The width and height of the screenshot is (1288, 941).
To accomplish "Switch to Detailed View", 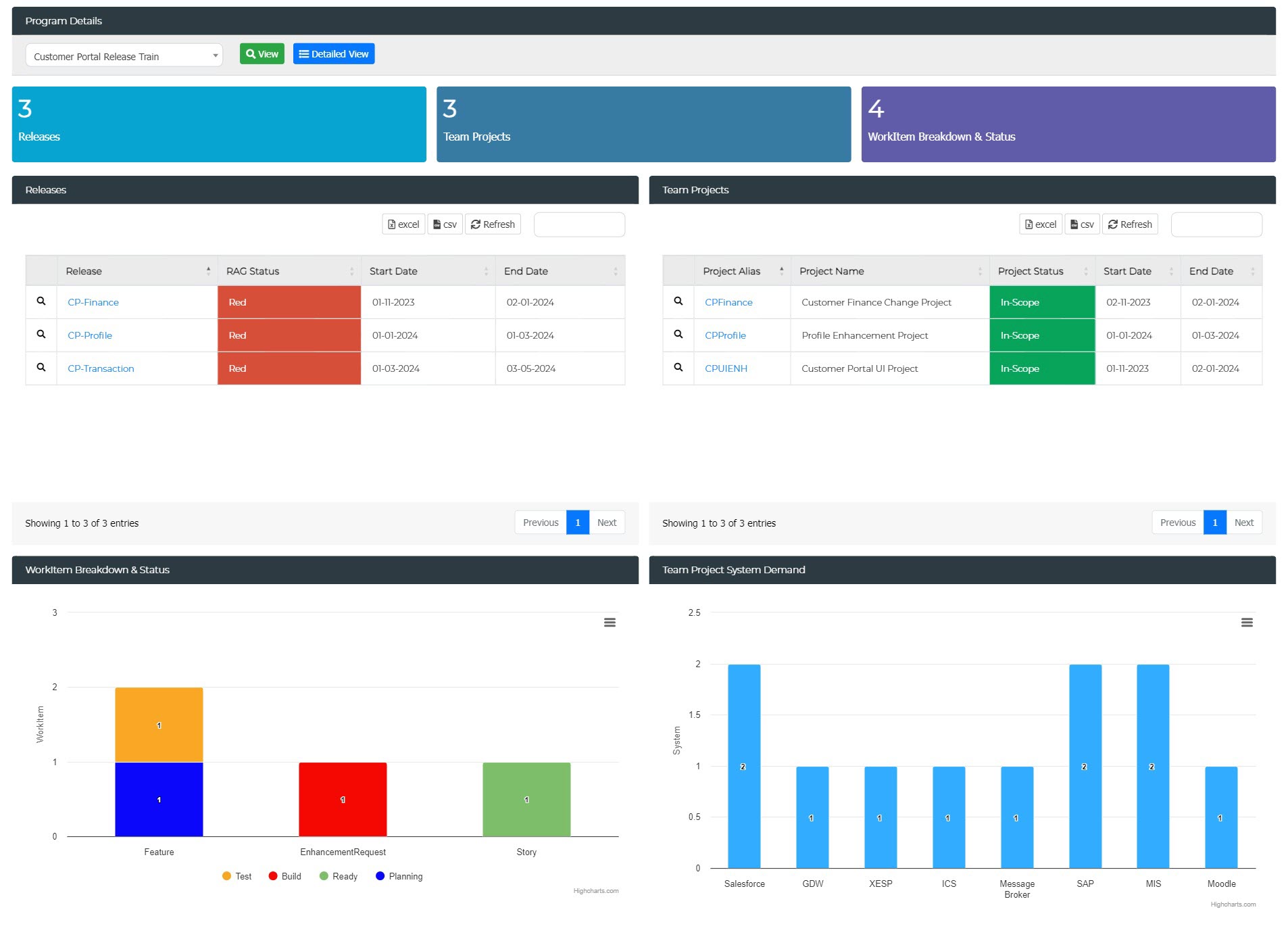I will click(334, 54).
